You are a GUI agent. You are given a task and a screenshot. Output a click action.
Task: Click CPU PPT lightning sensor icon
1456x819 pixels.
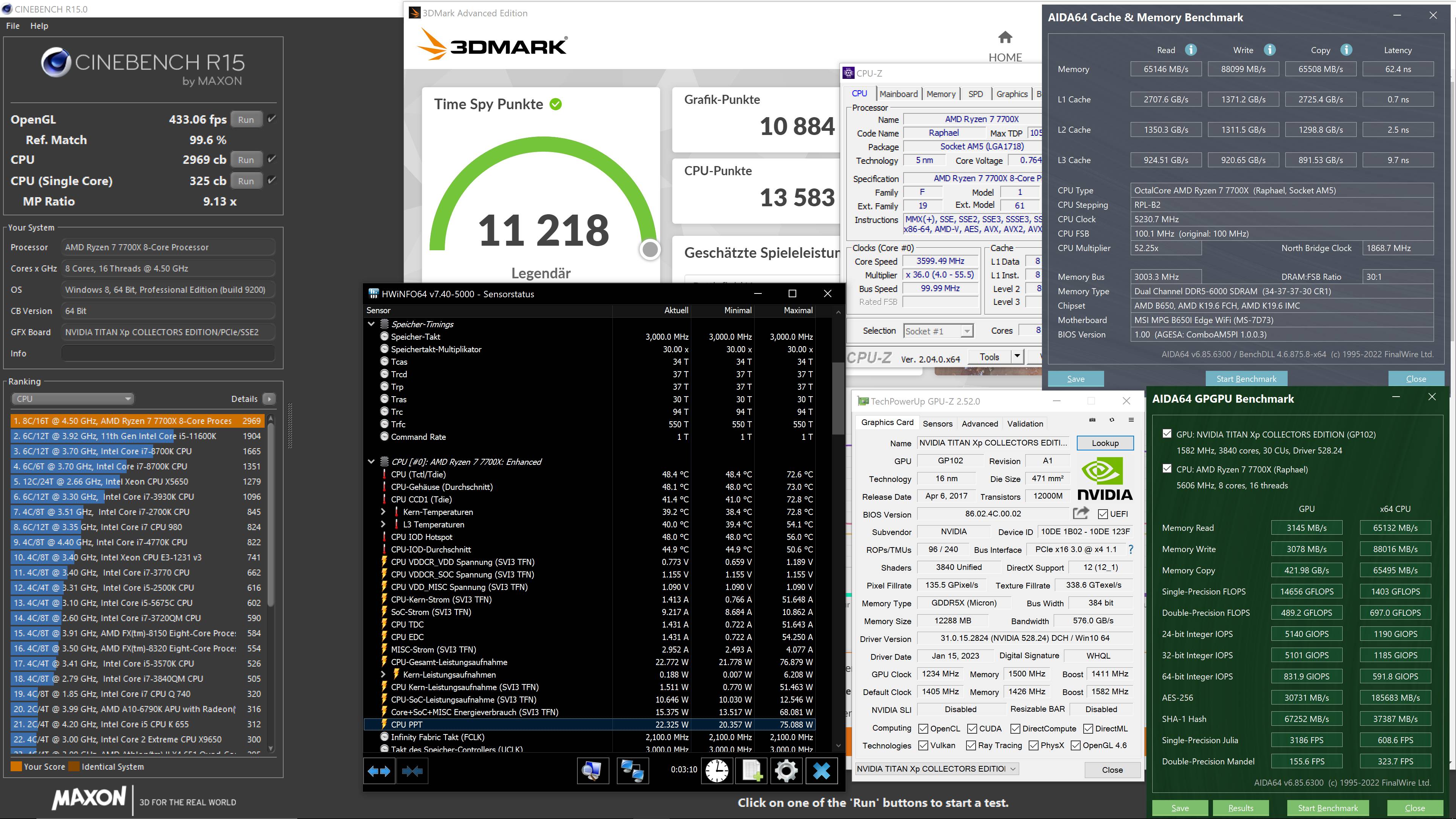point(384,725)
